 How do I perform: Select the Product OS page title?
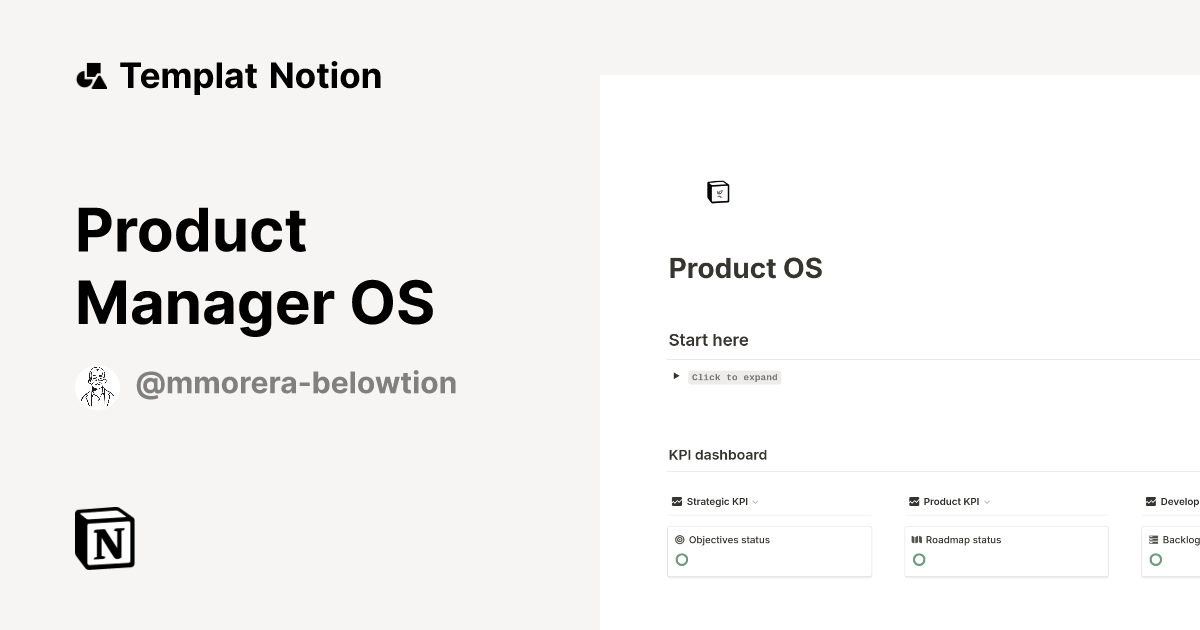pyautogui.click(x=745, y=268)
